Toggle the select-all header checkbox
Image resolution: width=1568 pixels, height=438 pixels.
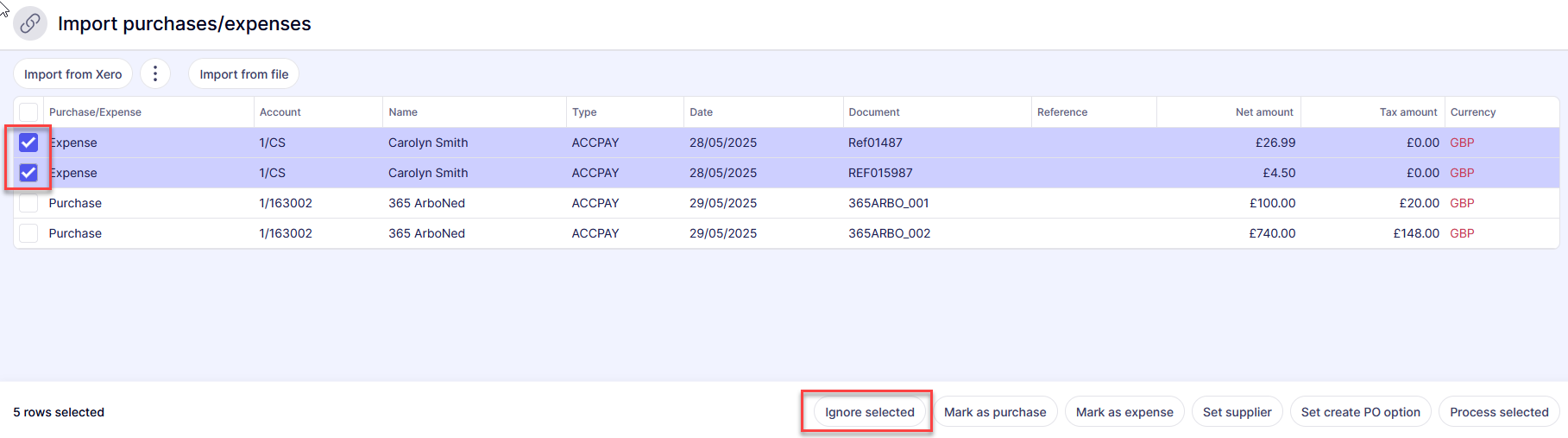point(28,112)
